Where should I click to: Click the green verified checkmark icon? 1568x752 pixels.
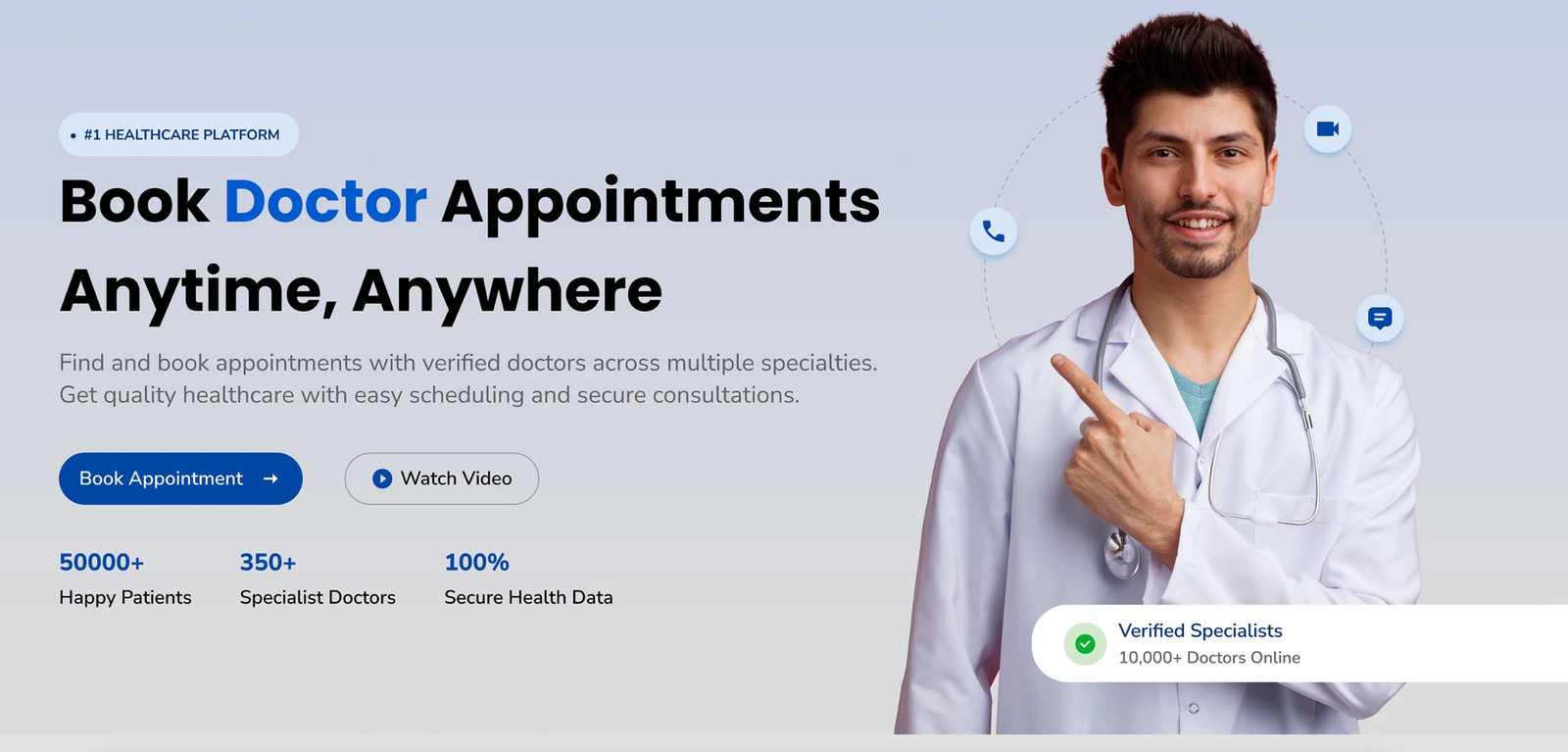(x=1085, y=644)
